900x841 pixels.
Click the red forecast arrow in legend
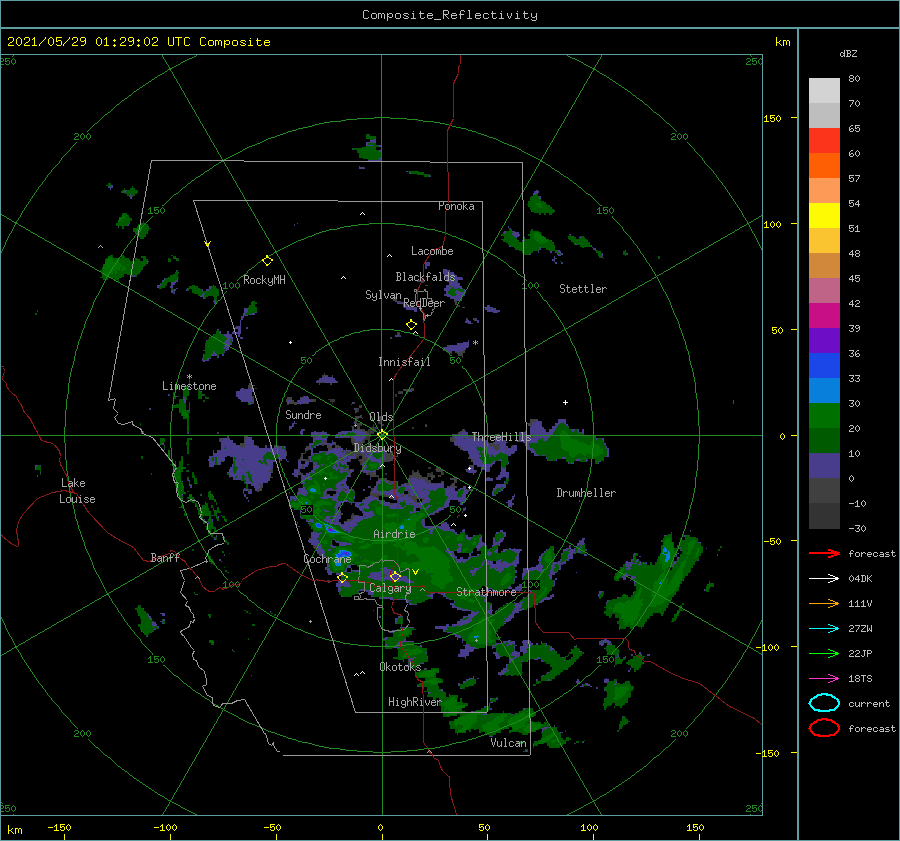coord(824,553)
